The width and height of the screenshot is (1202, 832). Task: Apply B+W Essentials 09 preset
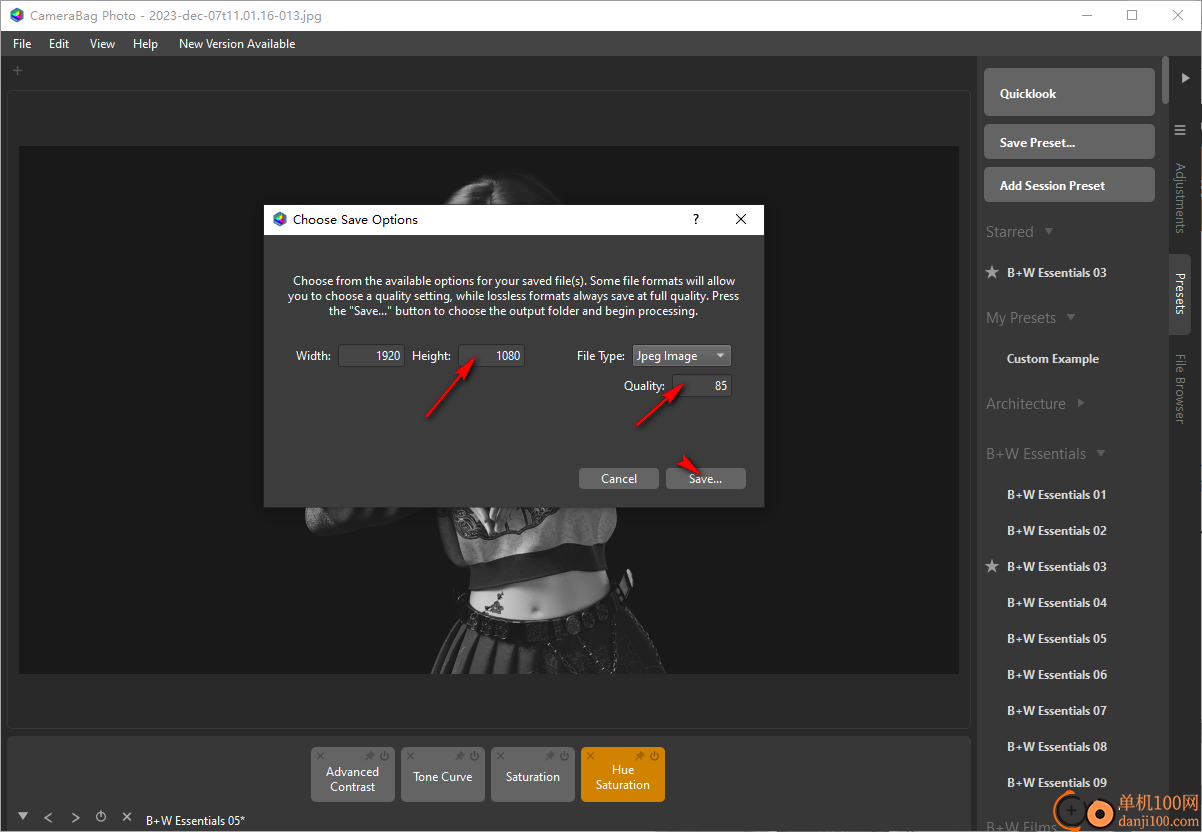click(x=1056, y=783)
